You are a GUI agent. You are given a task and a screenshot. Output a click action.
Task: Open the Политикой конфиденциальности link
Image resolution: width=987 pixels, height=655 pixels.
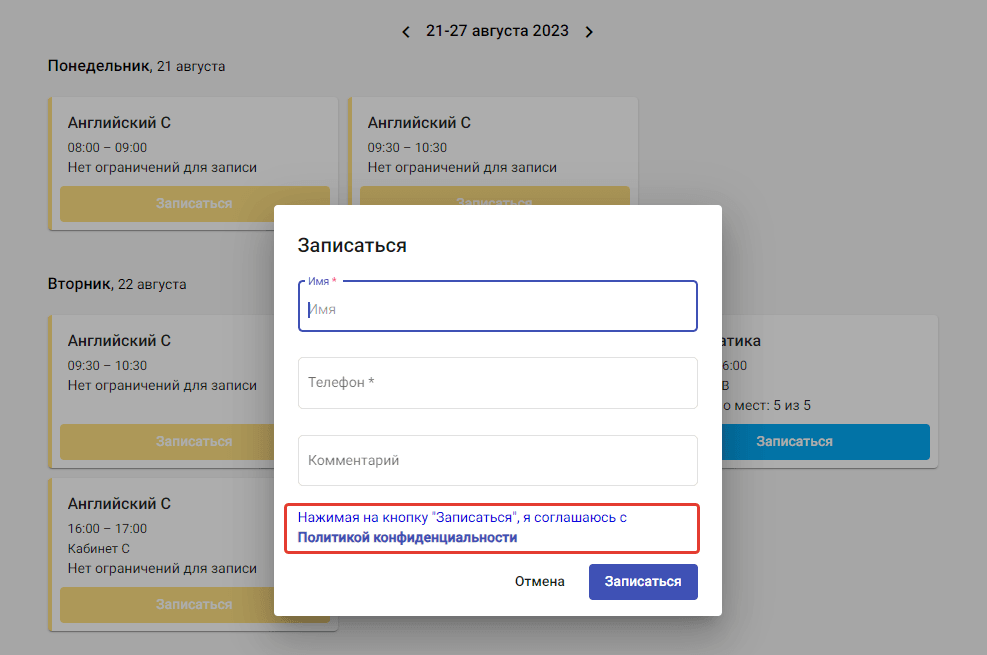(x=407, y=537)
